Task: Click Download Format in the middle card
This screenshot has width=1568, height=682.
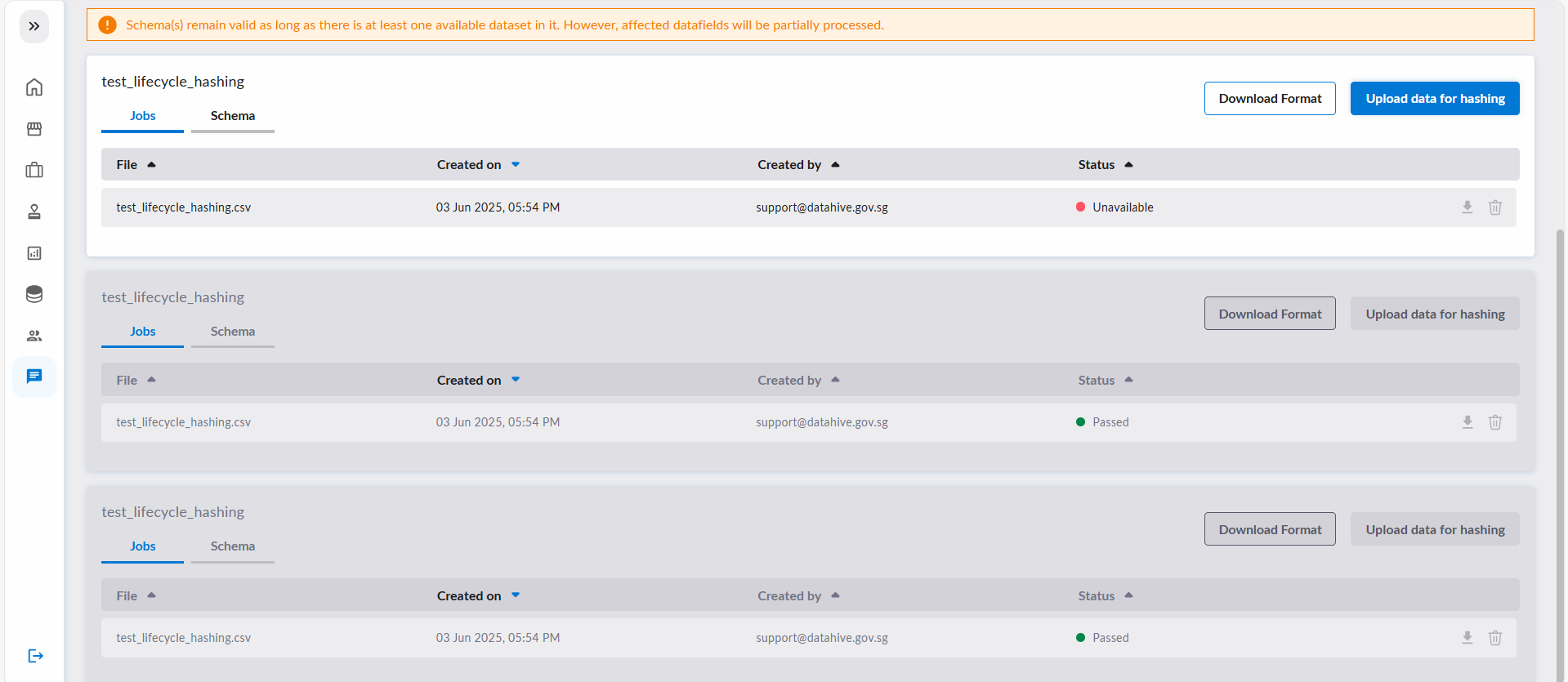Action: point(1270,314)
